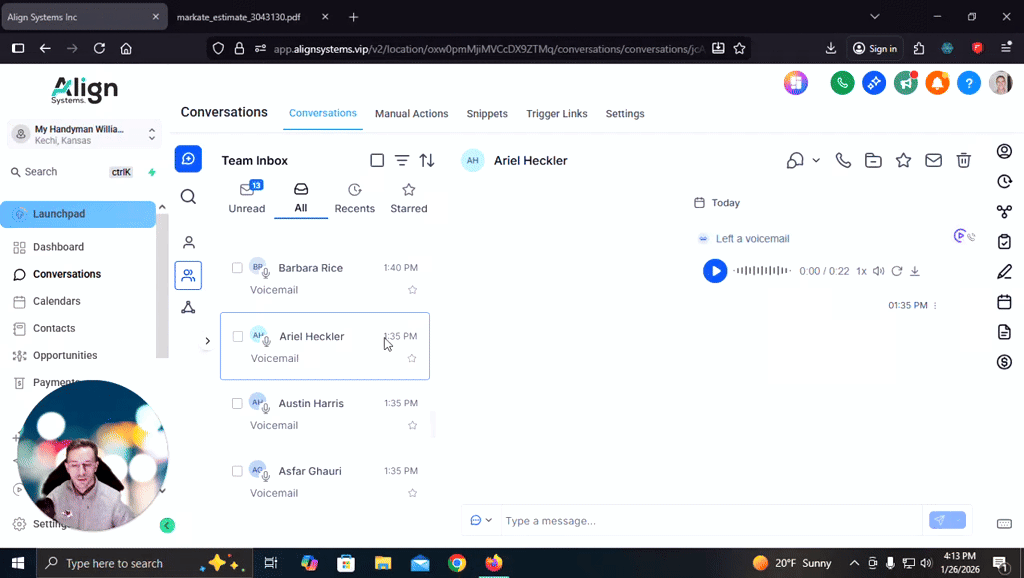Collapse the sidebar with green chevron
This screenshot has height=578, width=1024.
coord(167,525)
